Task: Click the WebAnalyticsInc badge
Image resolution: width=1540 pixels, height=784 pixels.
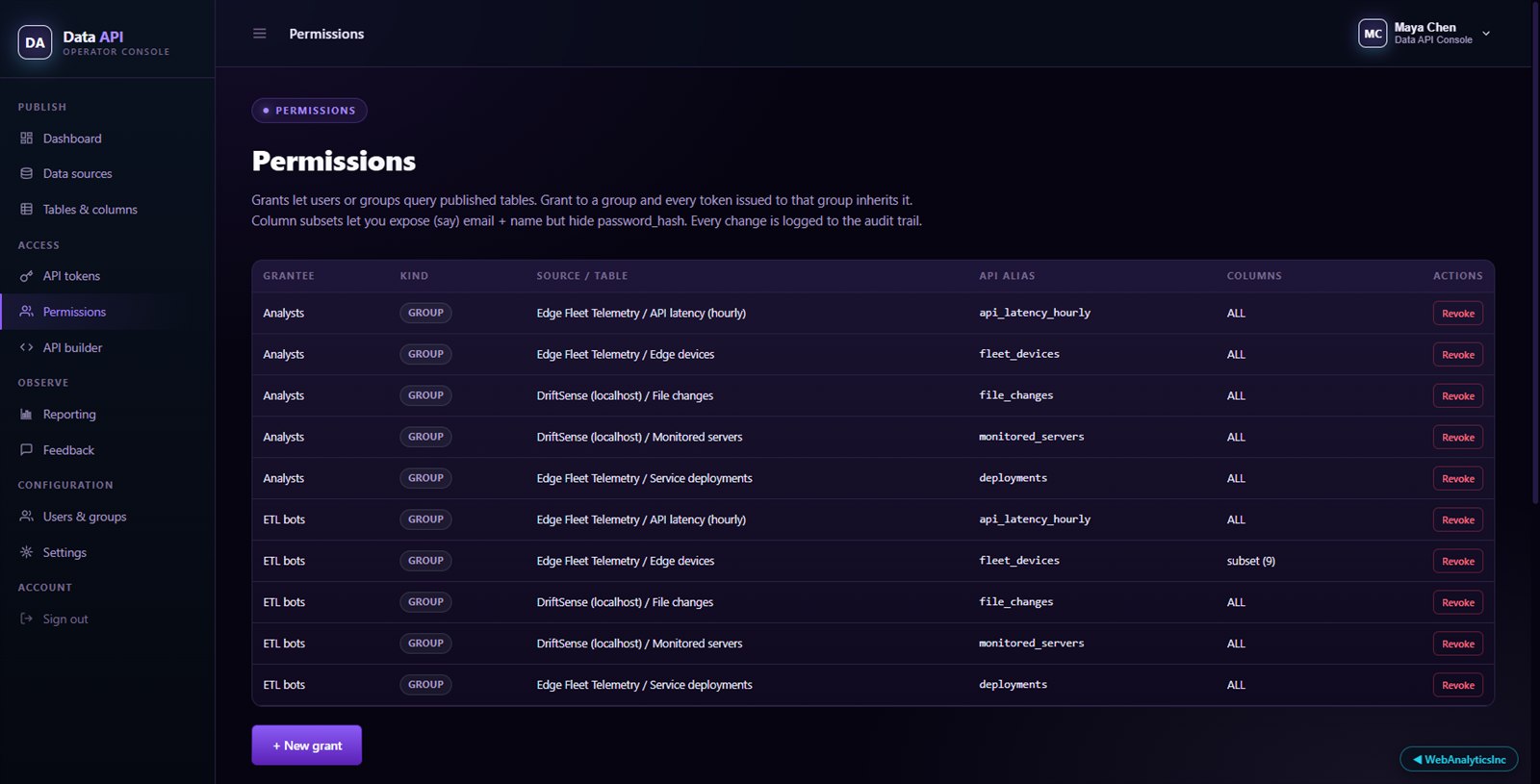Action: [x=1459, y=760]
